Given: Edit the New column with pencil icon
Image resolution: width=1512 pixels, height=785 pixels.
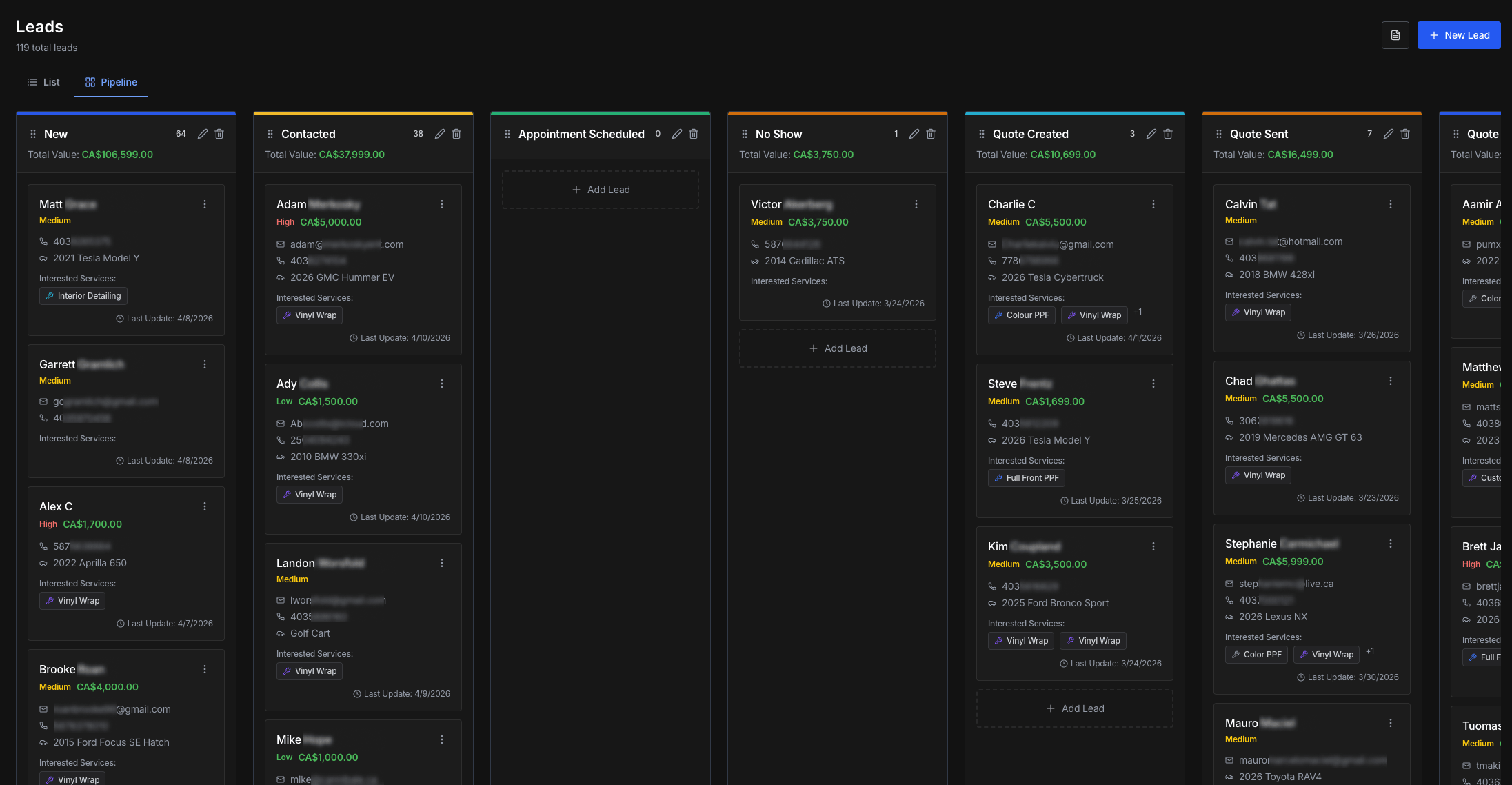Looking at the screenshot, I should click(203, 134).
